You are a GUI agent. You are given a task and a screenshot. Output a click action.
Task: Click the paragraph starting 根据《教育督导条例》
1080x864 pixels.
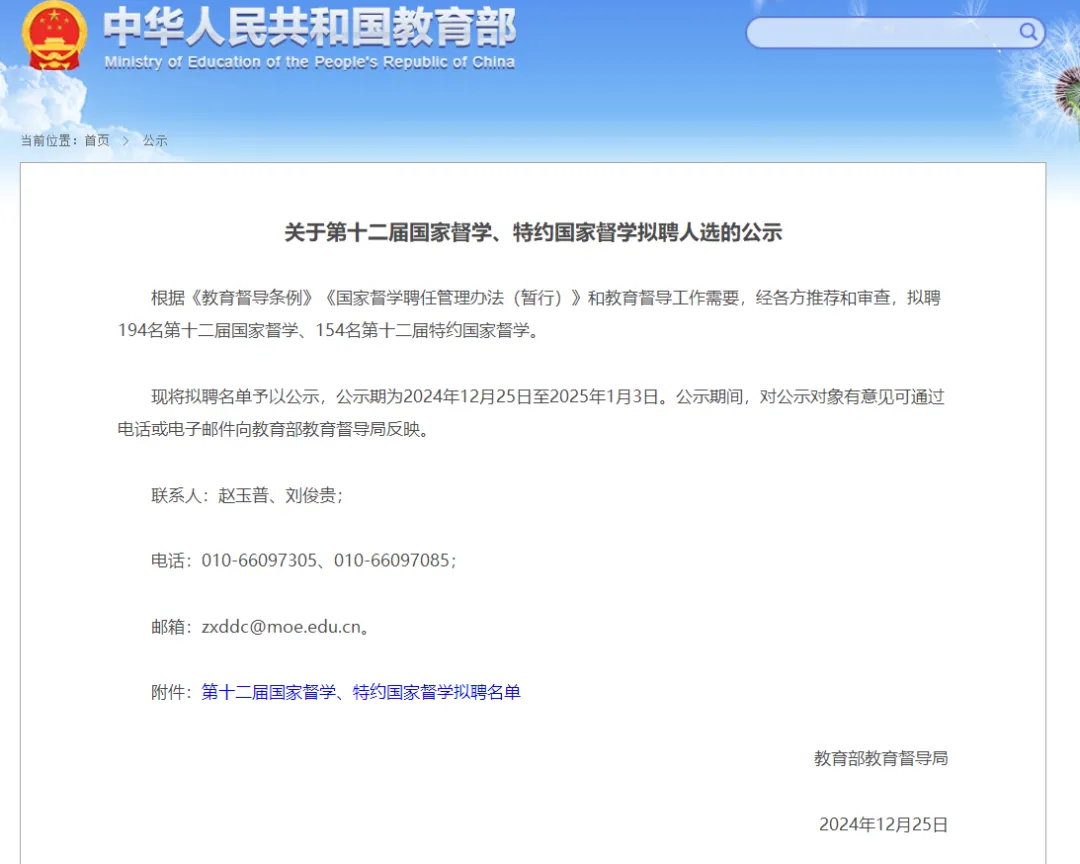[x=530, y=314]
